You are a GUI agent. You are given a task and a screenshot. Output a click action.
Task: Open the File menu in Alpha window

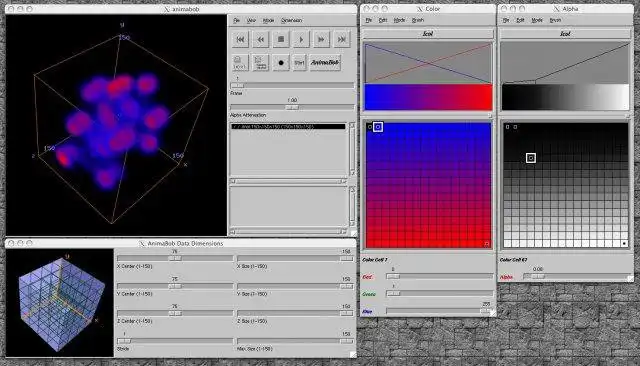[506, 20]
